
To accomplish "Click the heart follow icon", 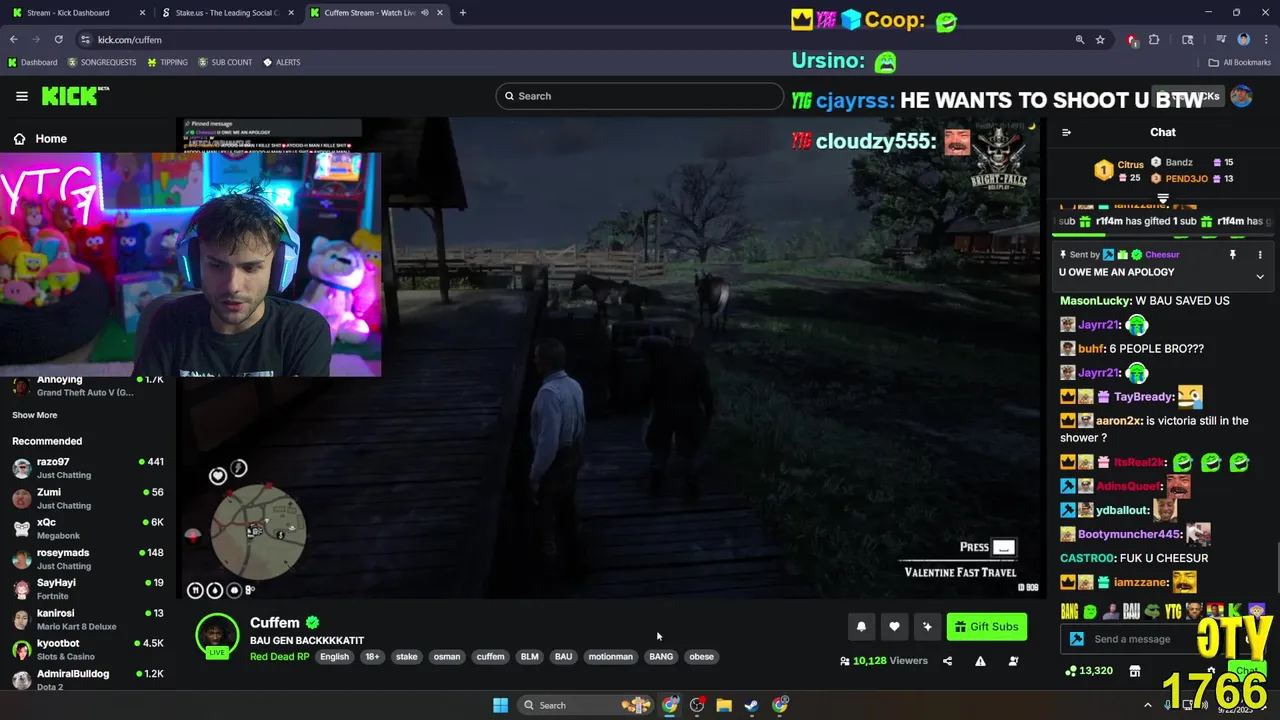I will pos(894,627).
